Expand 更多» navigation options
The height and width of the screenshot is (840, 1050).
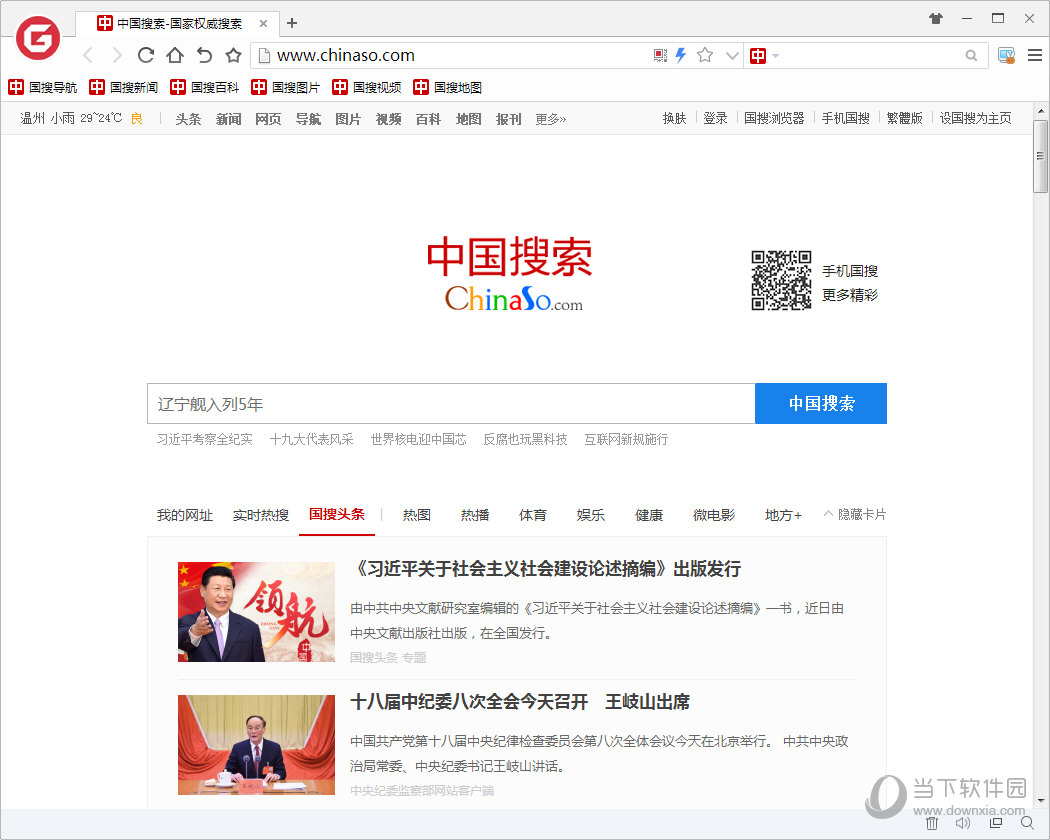pyautogui.click(x=550, y=119)
